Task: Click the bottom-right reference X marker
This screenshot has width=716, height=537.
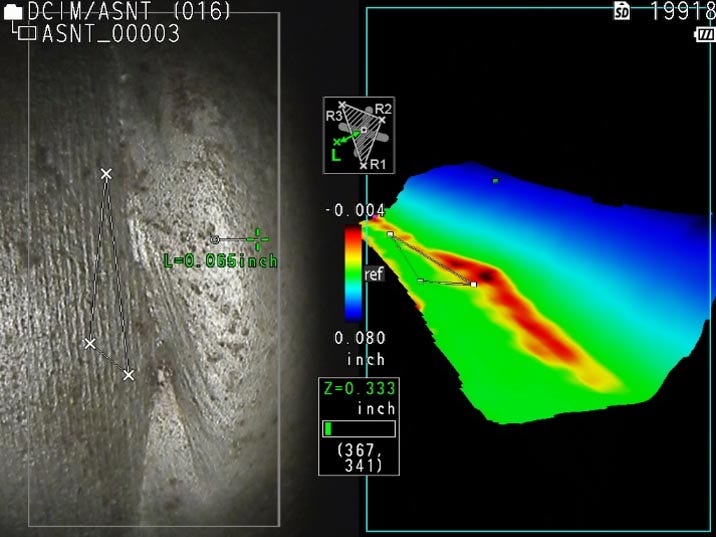Action: [x=128, y=375]
